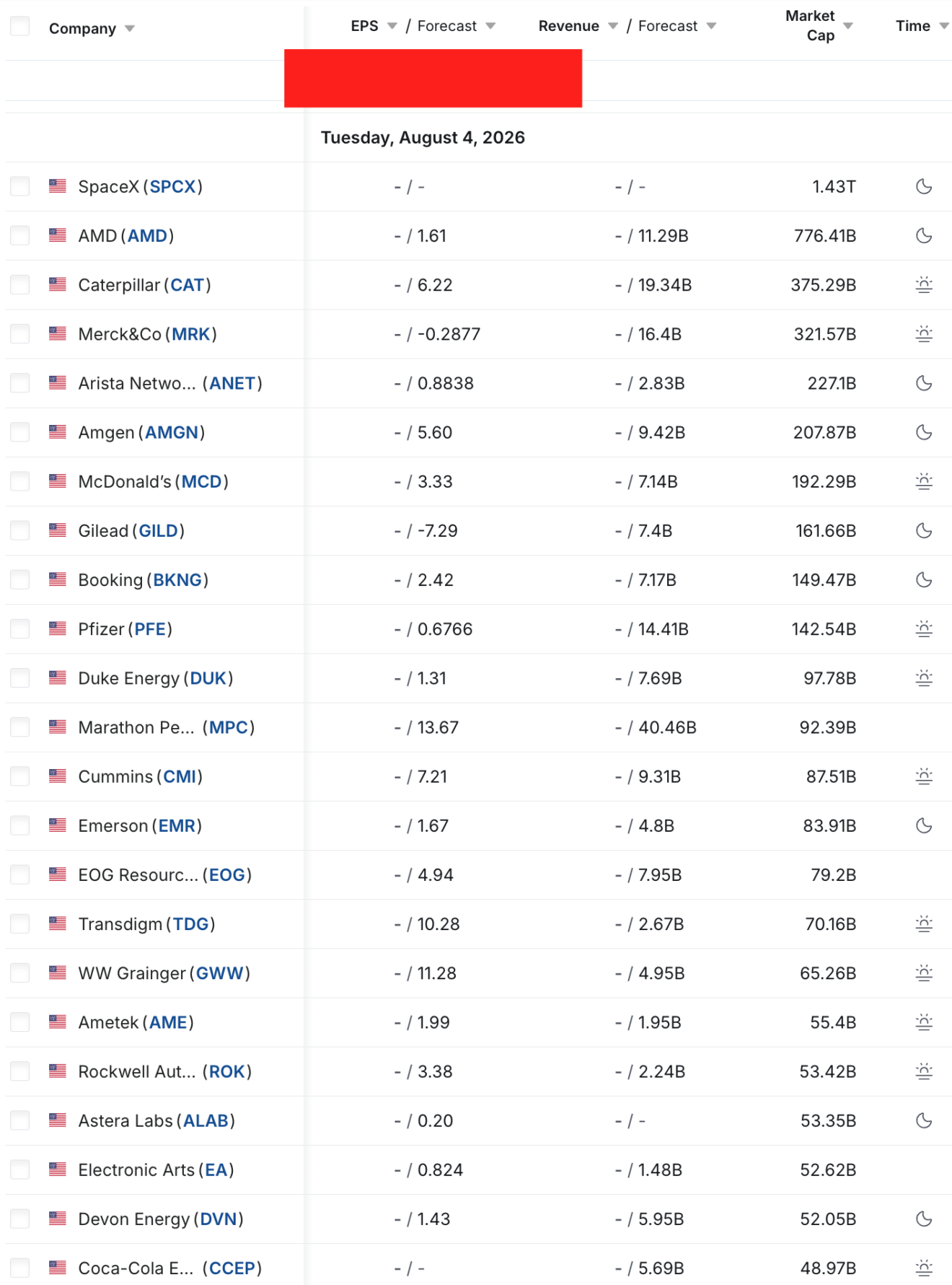The width and height of the screenshot is (952, 1285).
Task: Click the moon icon in Amgen row
Action: (x=924, y=432)
